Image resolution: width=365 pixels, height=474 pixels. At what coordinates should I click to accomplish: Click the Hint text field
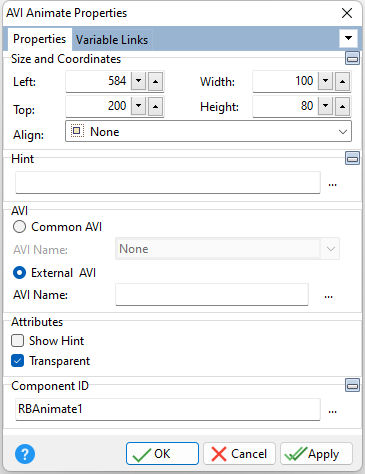tap(168, 183)
